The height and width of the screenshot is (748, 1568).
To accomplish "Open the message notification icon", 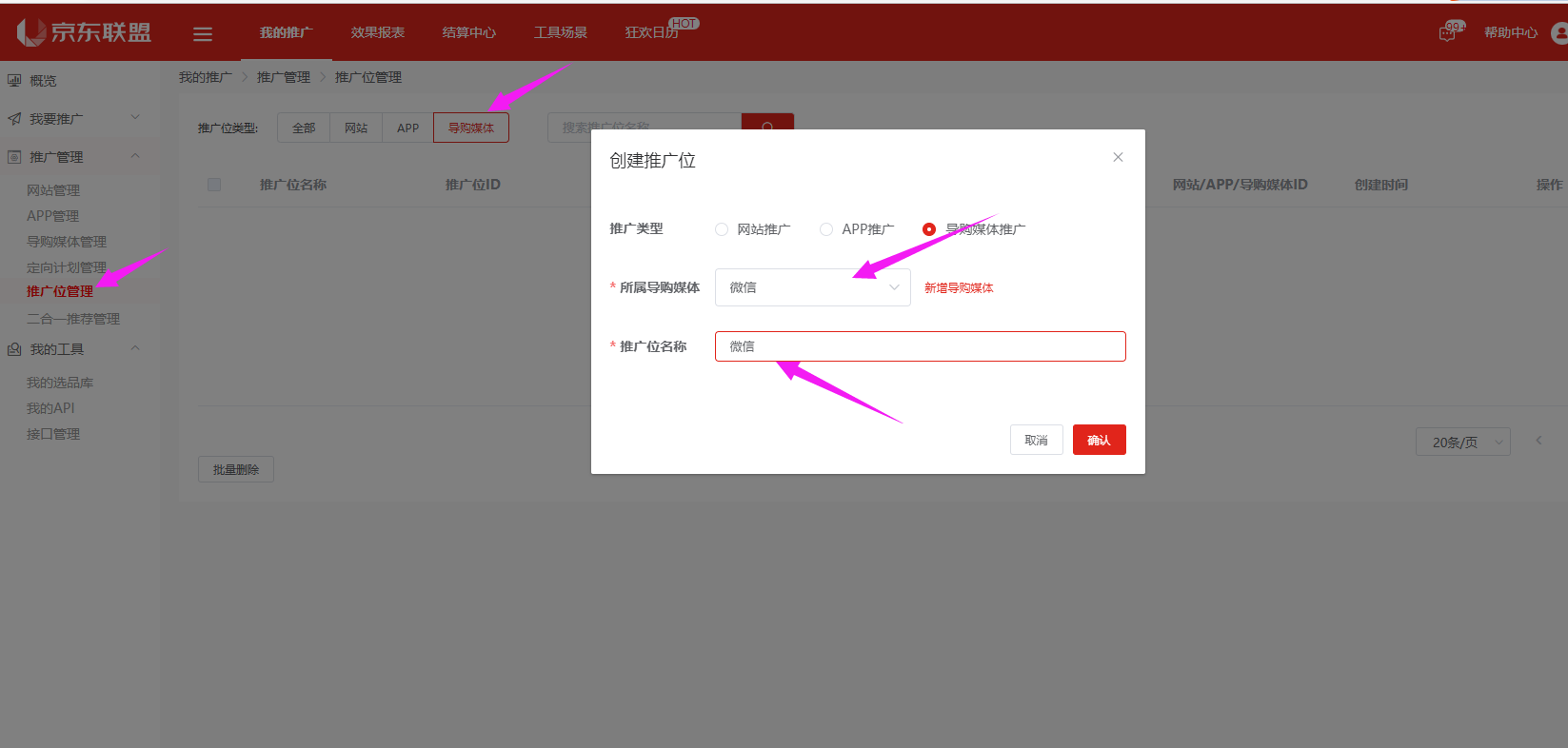I will pos(1447,33).
